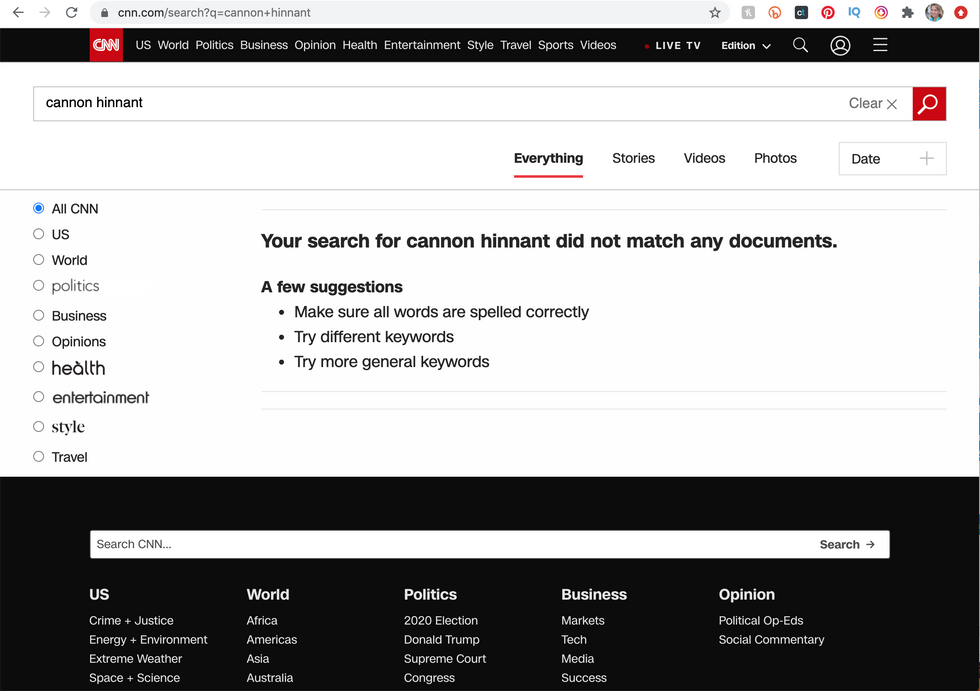The image size is (980, 691).
Task: Select the World radio filter
Action: click(x=39, y=260)
